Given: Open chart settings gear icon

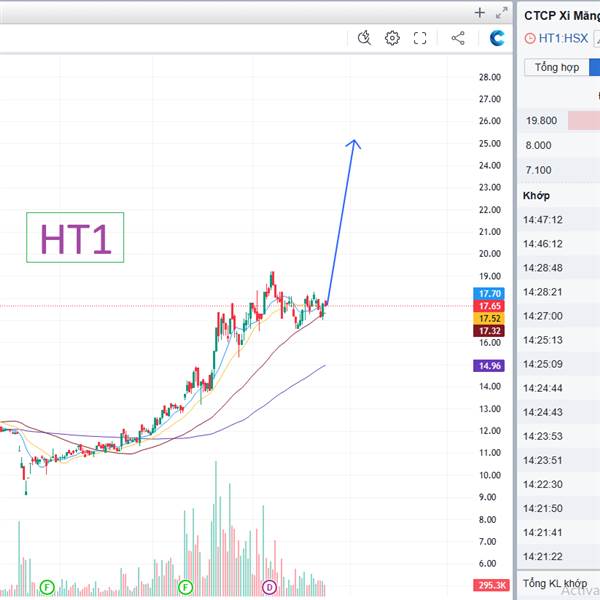Looking at the screenshot, I should (392, 38).
